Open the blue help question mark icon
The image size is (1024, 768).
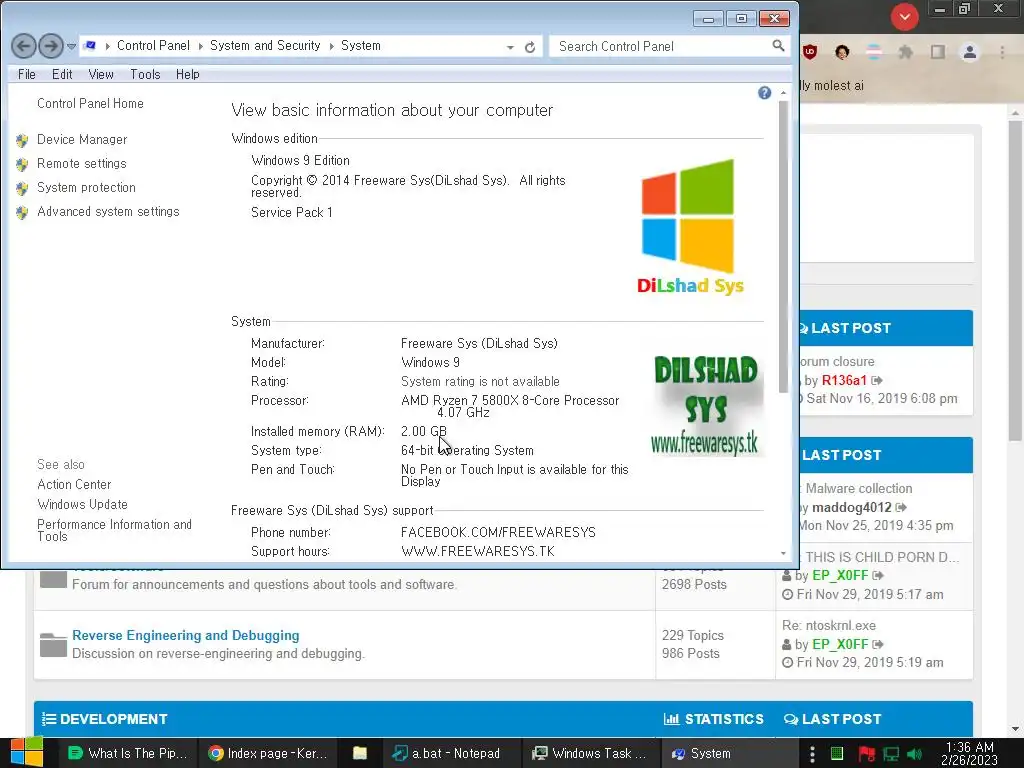coord(765,93)
